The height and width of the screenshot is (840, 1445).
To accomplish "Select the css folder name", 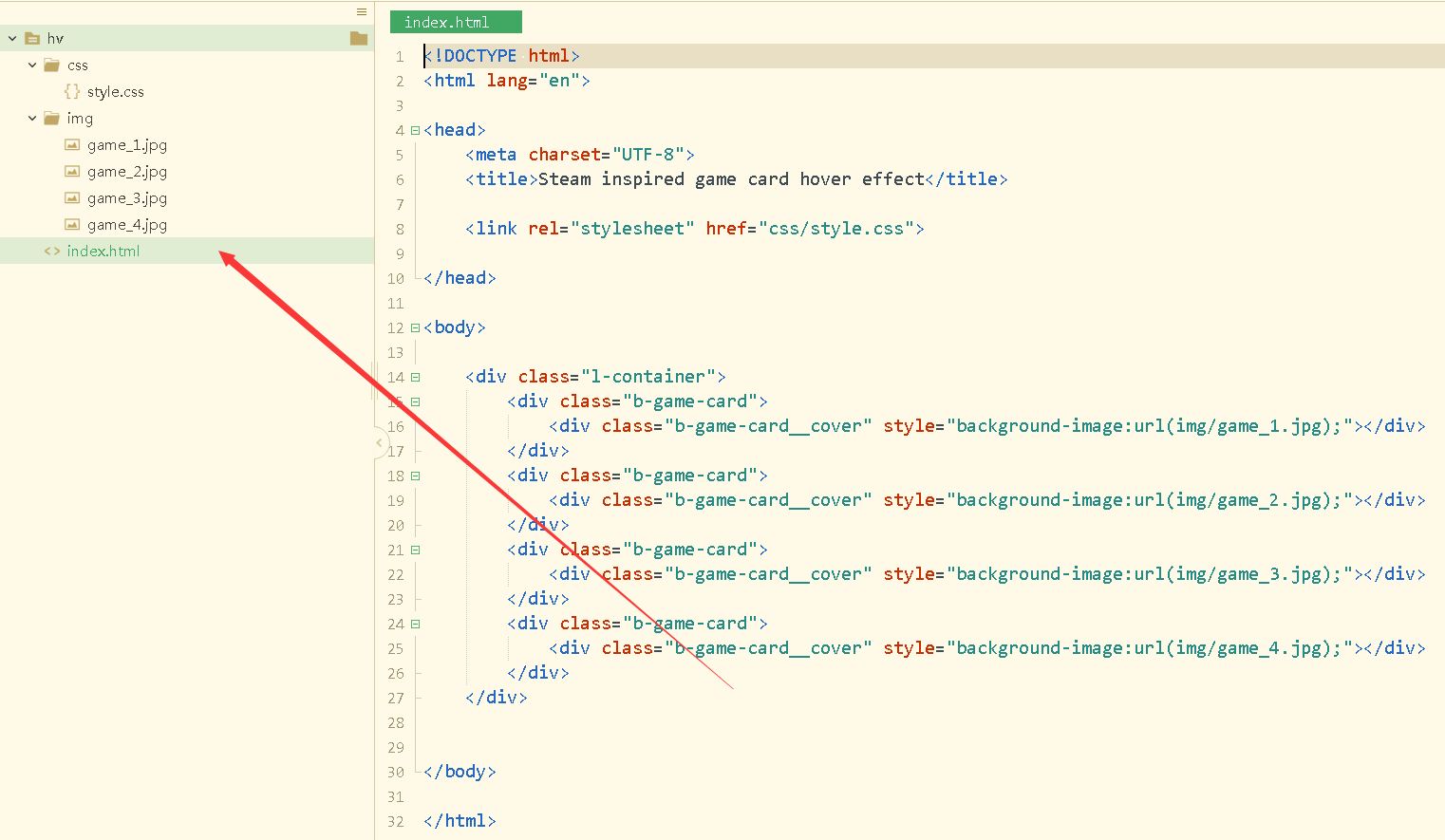I will tap(78, 65).
